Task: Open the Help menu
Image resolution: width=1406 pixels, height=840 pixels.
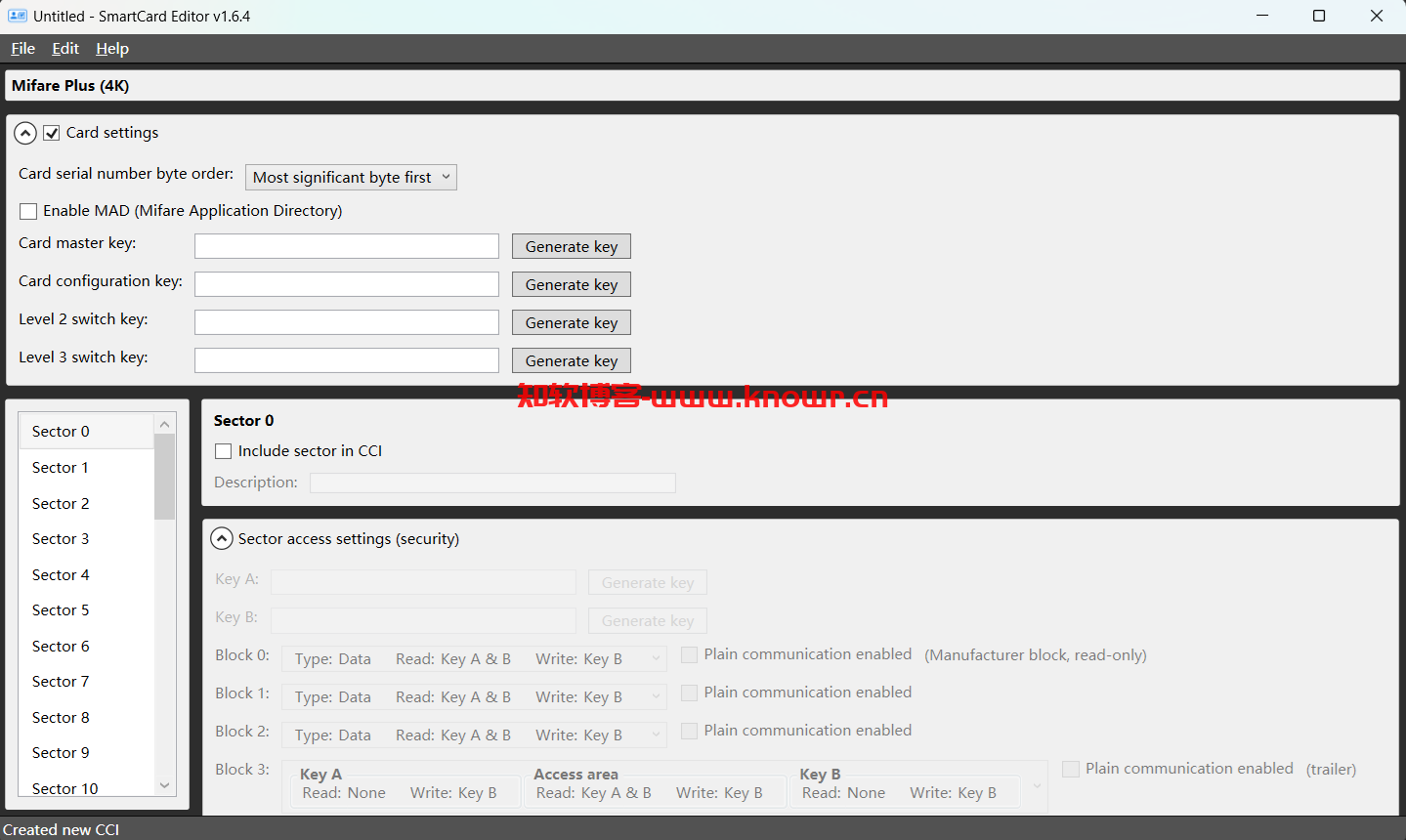Action: tap(112, 49)
